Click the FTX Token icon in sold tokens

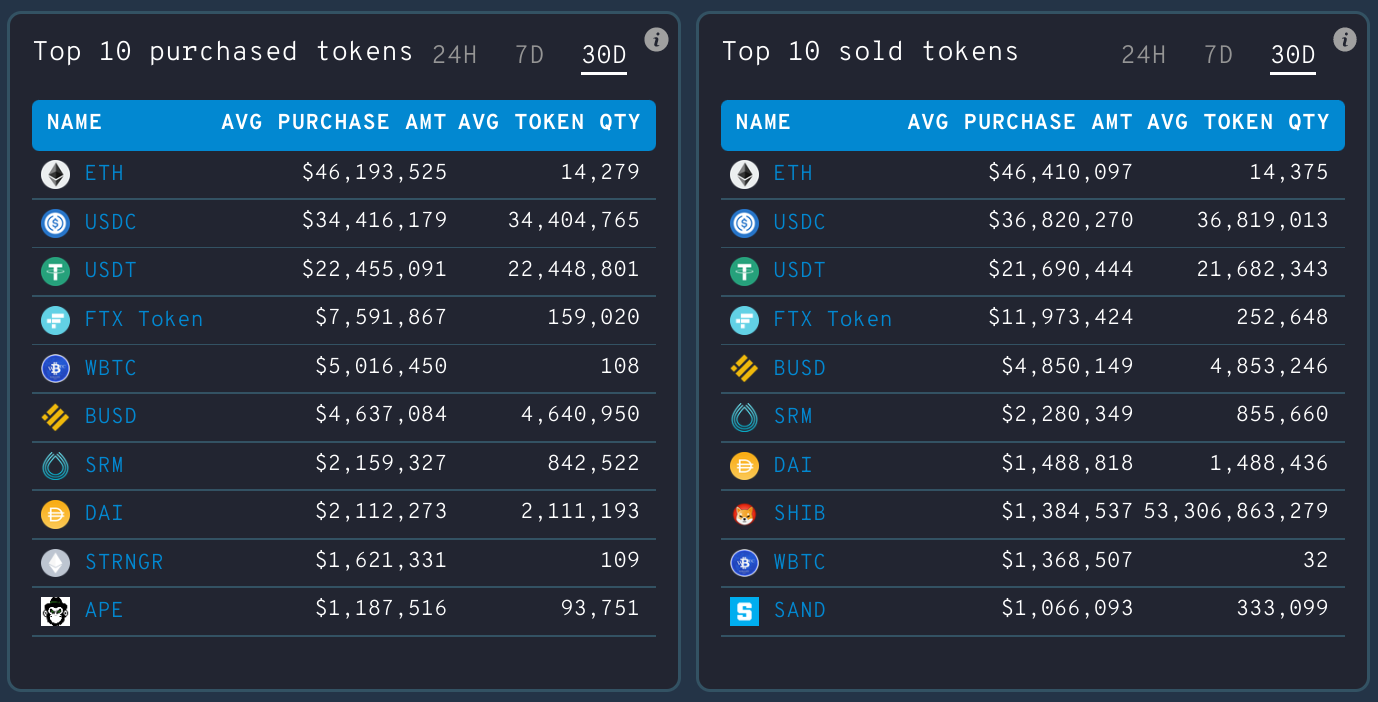click(x=745, y=320)
